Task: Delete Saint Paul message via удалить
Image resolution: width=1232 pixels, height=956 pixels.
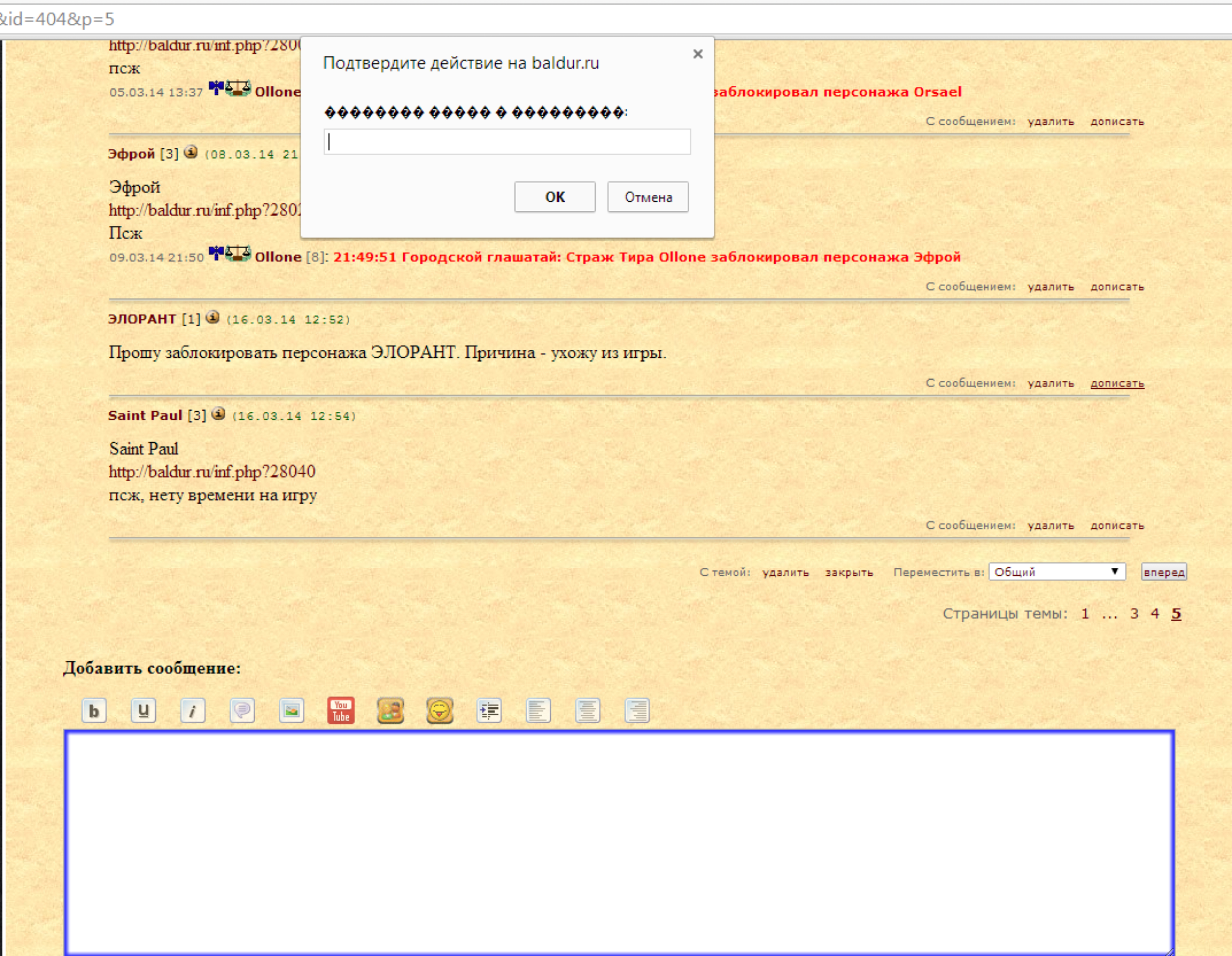Action: point(1051,526)
